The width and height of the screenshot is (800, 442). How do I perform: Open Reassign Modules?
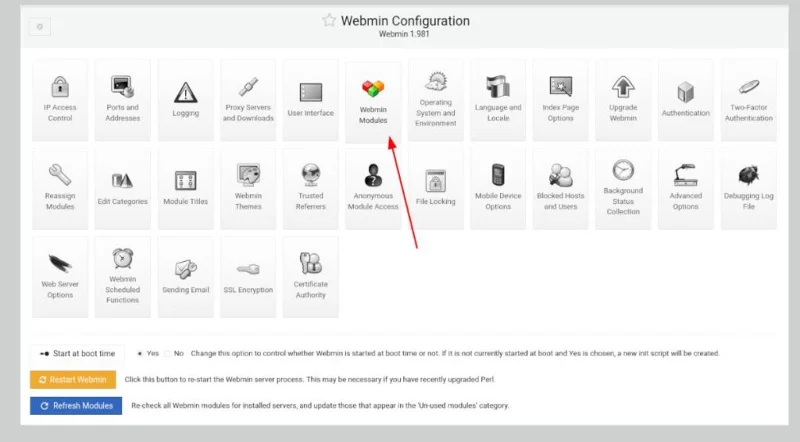pyautogui.click(x=60, y=189)
